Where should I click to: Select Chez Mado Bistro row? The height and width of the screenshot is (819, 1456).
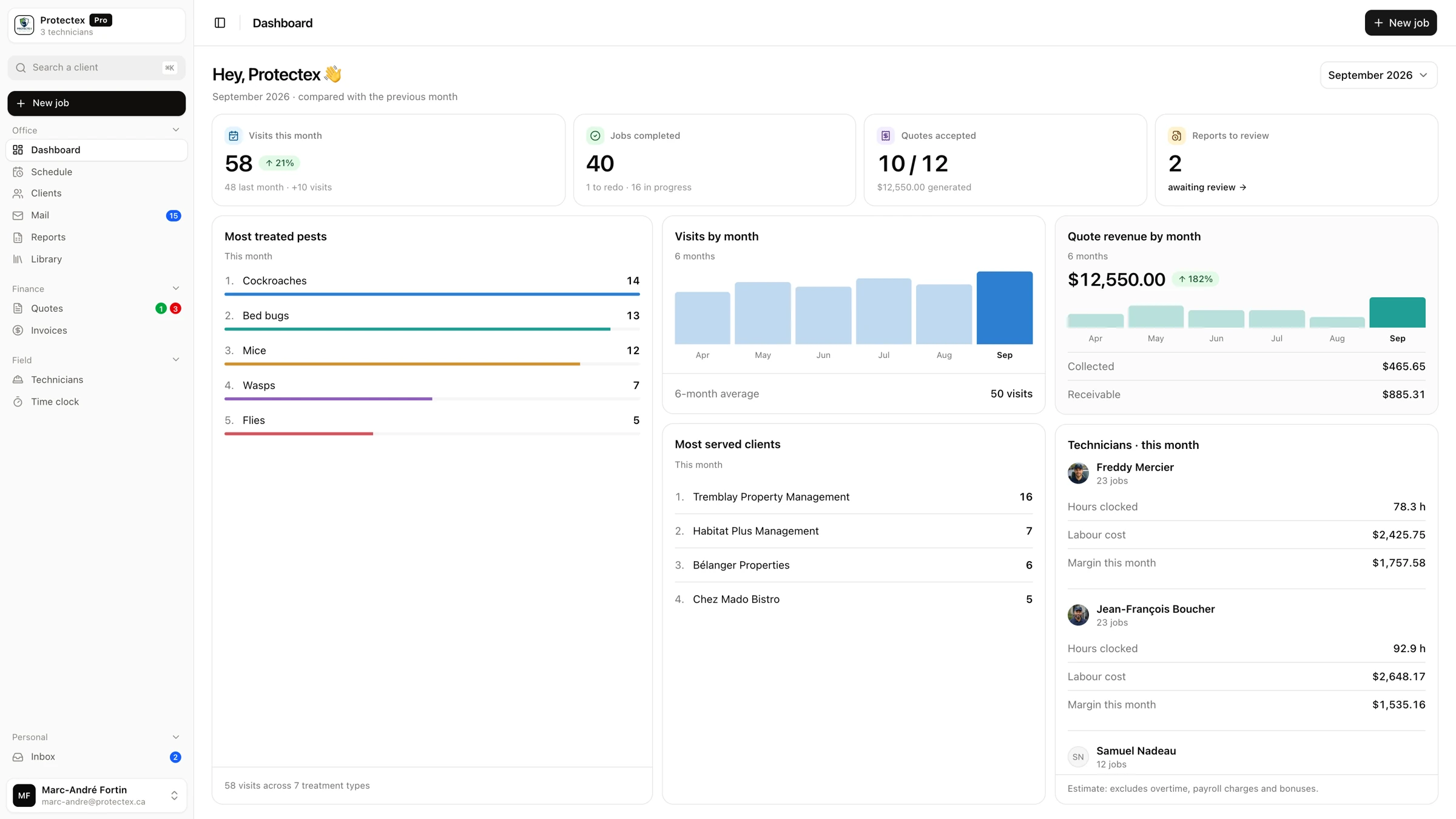click(x=853, y=599)
